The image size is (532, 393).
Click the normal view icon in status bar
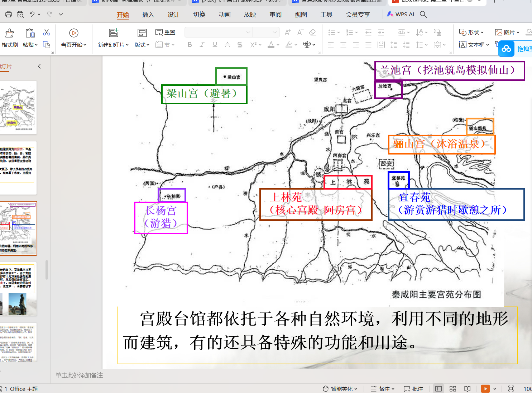tap(438, 389)
